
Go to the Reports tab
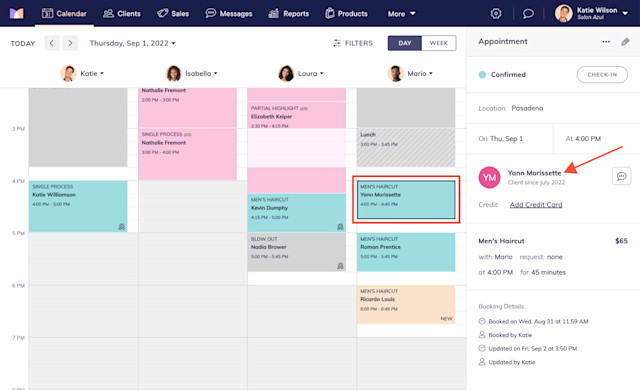click(289, 13)
